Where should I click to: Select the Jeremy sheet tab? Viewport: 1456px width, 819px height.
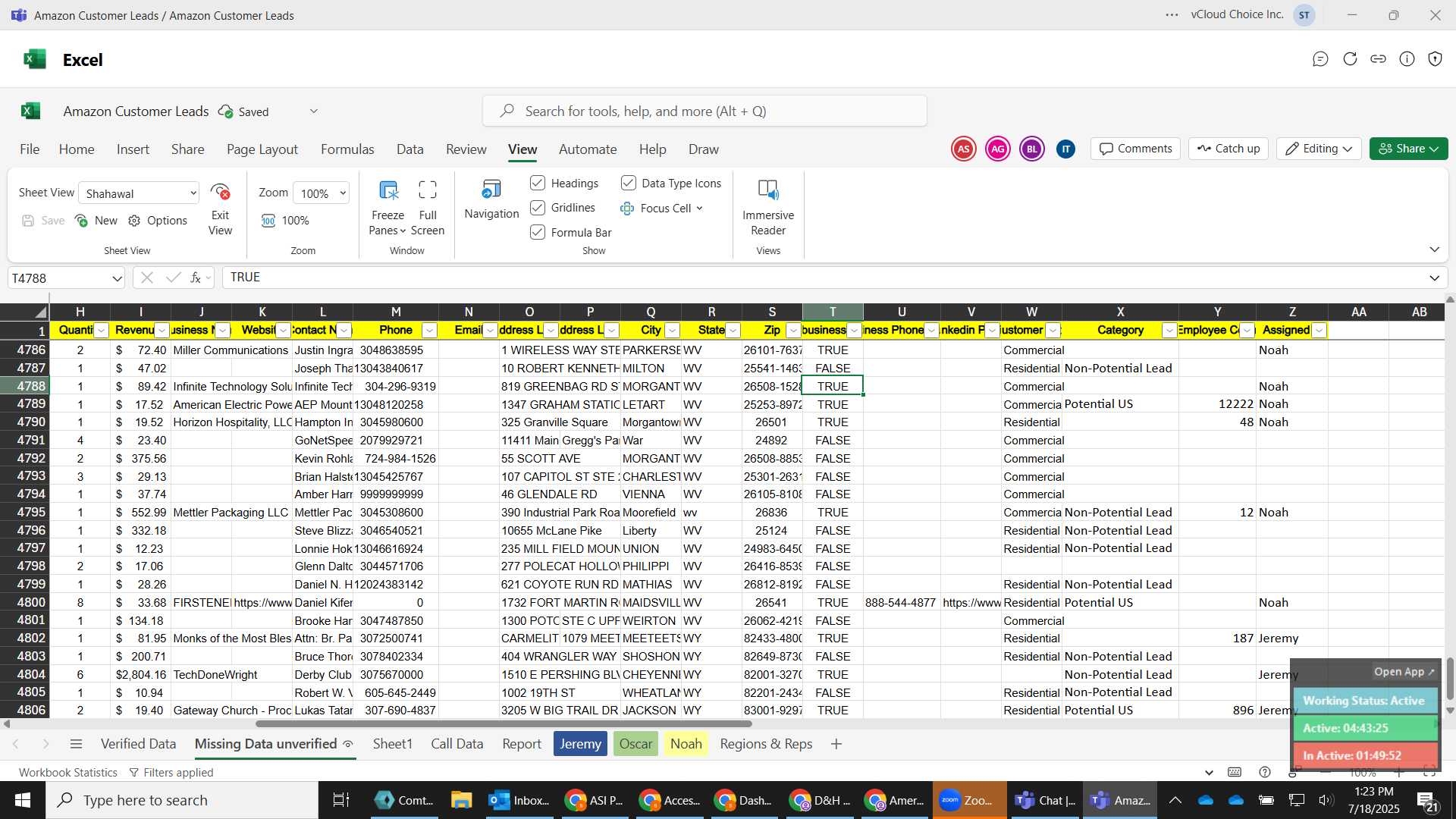(580, 744)
